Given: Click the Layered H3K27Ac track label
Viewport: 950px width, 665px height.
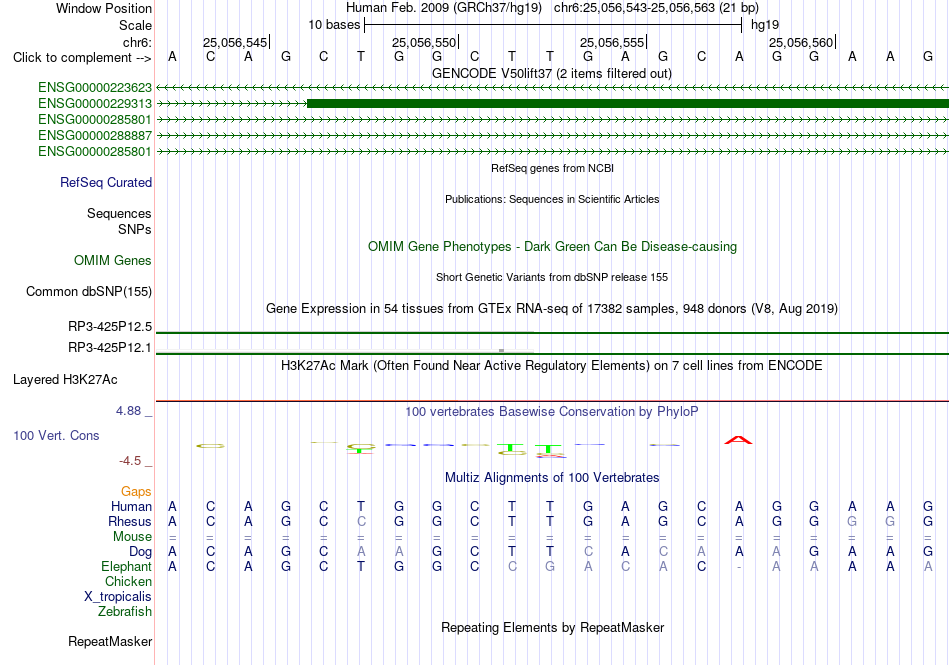Looking at the screenshot, I should [x=65, y=380].
